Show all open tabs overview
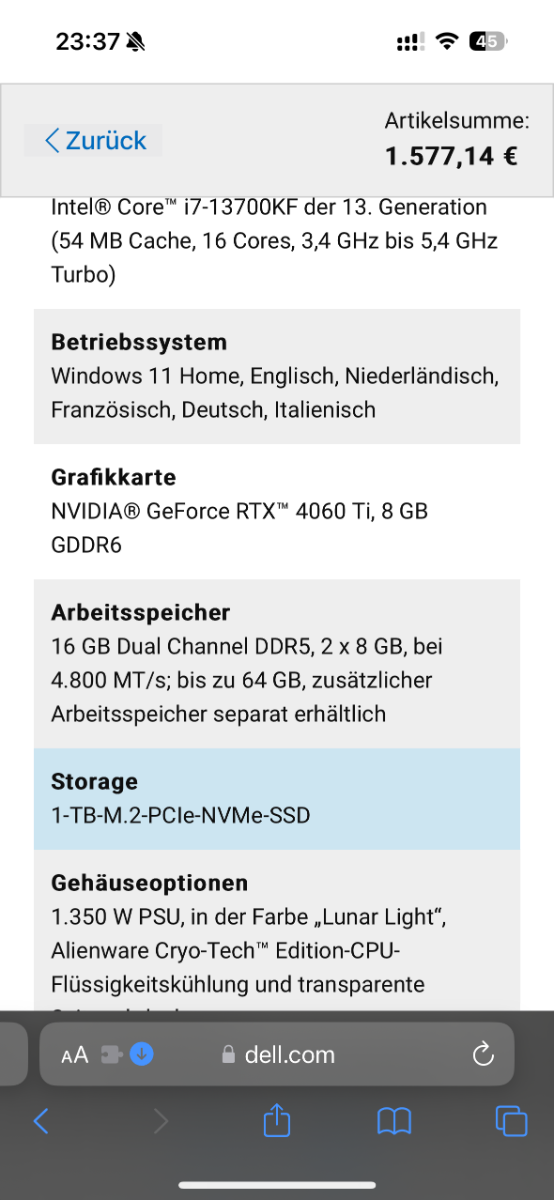The height and width of the screenshot is (1200, 554). [x=511, y=1121]
